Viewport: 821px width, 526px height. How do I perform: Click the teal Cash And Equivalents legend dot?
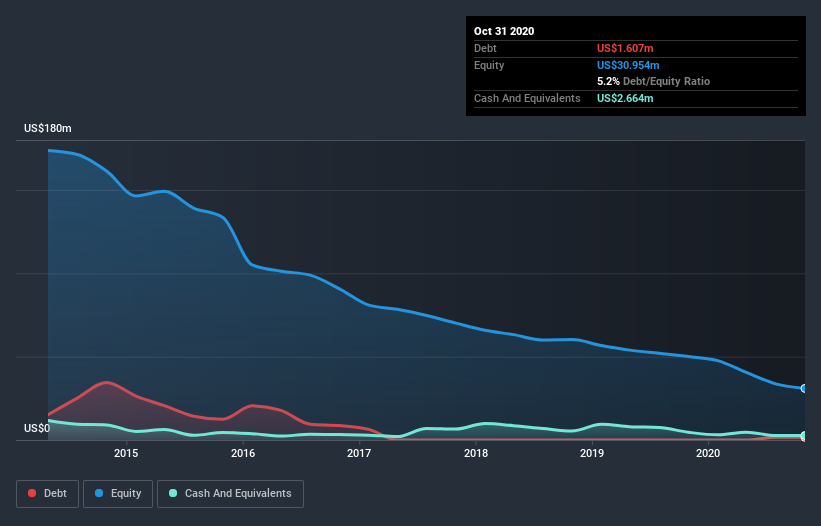pyautogui.click(x=173, y=493)
